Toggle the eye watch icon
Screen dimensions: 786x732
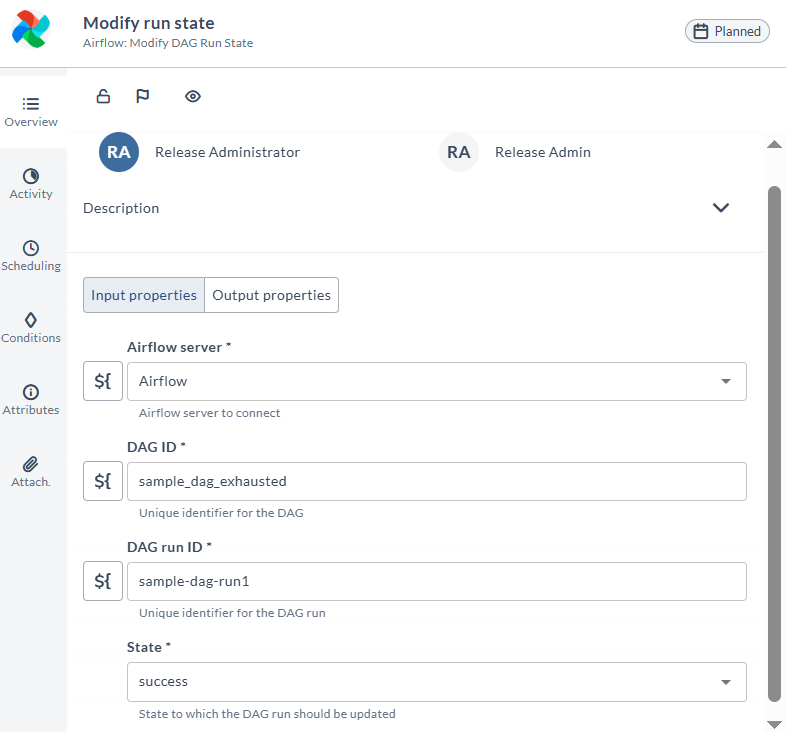click(x=193, y=96)
